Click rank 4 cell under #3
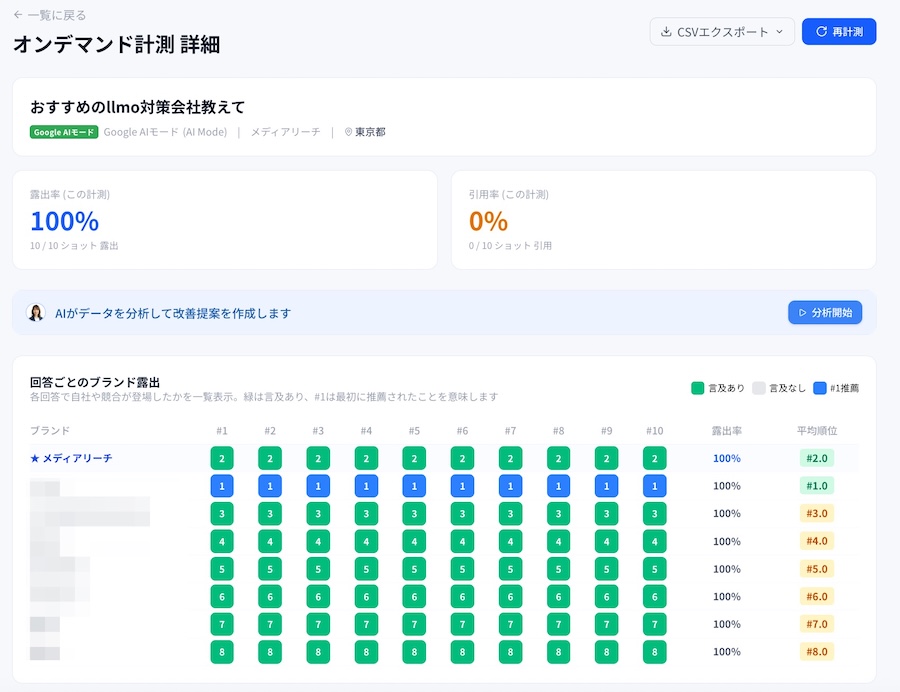 318,541
